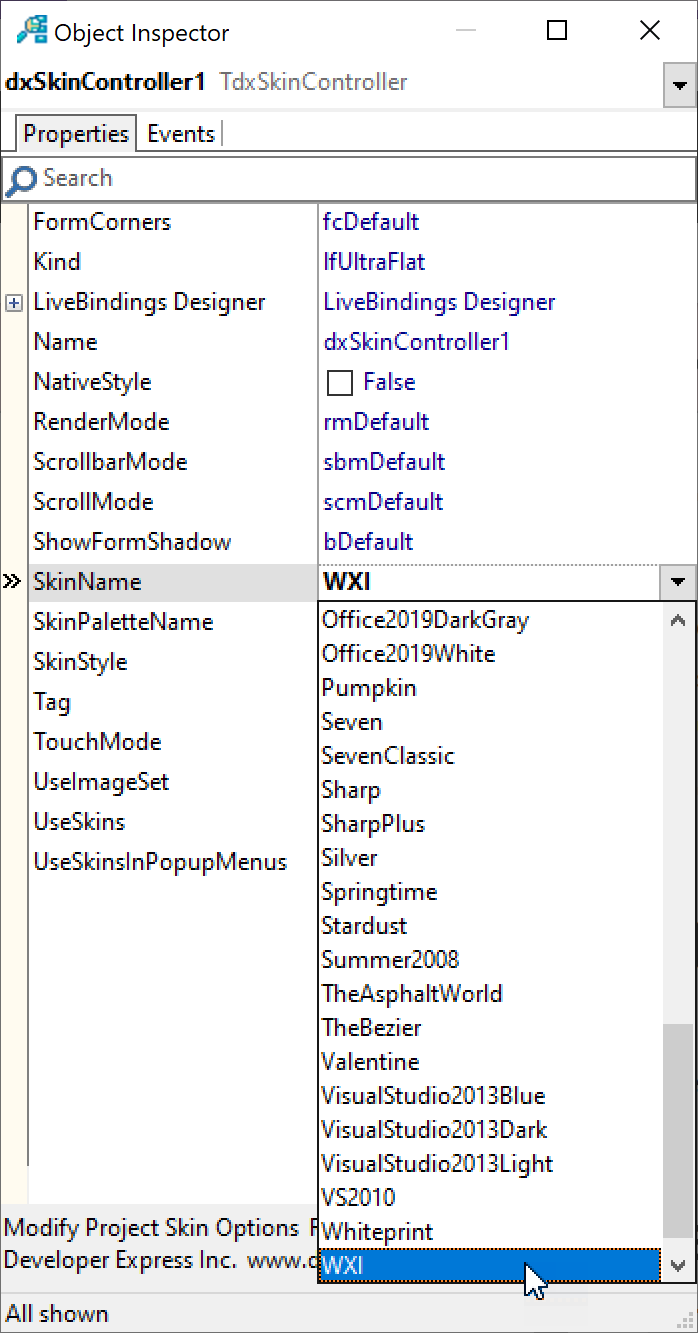Image resolution: width=698 pixels, height=1333 pixels.
Task: Select TheBezier skin entry
Action: click(x=371, y=1028)
